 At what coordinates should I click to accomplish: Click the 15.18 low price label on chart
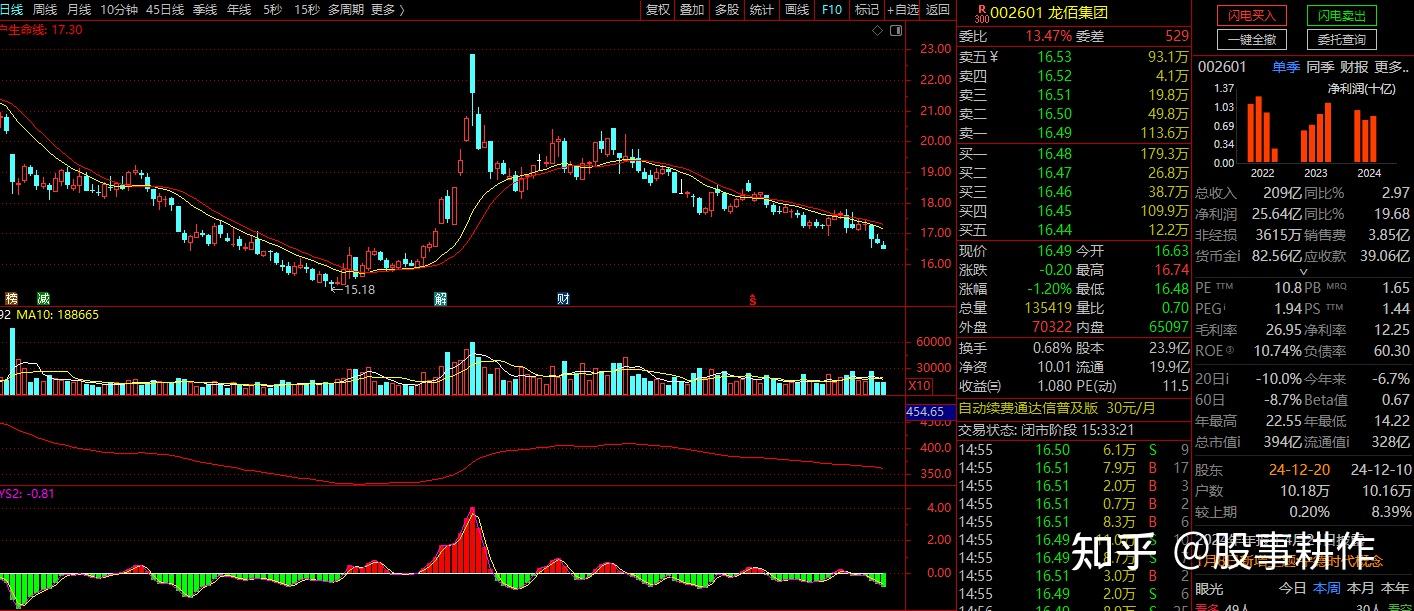coord(360,289)
